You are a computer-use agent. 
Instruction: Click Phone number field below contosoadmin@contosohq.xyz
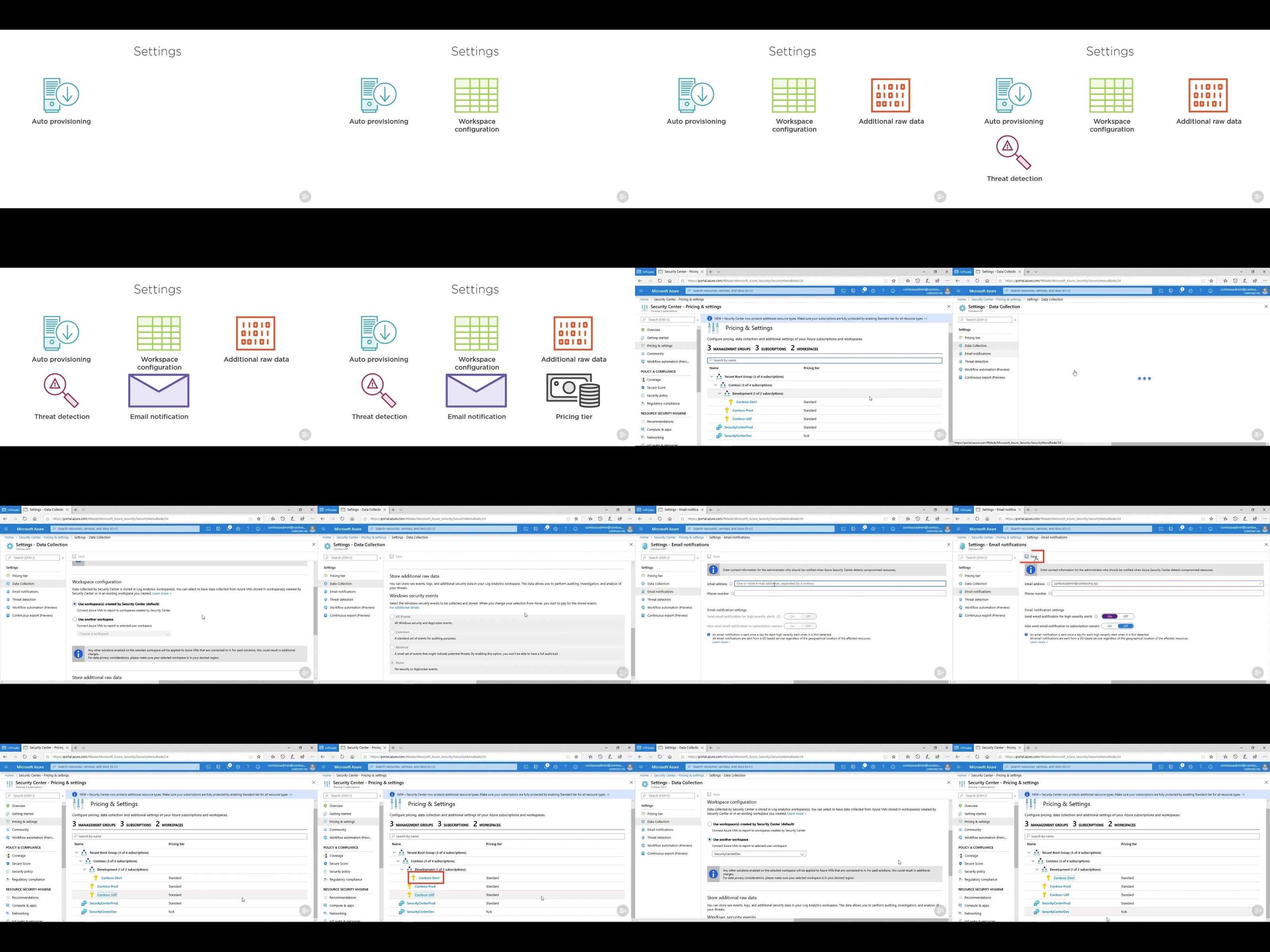(x=1157, y=593)
